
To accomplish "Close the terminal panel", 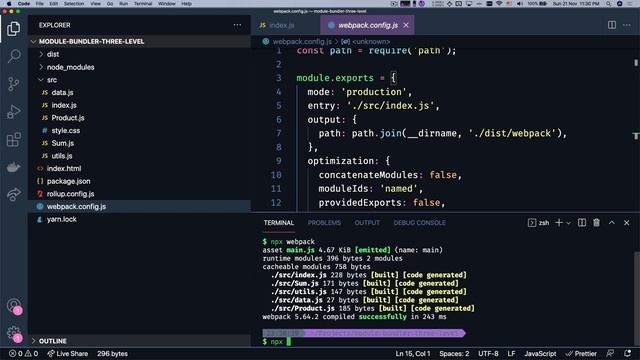I will click(x=627, y=222).
